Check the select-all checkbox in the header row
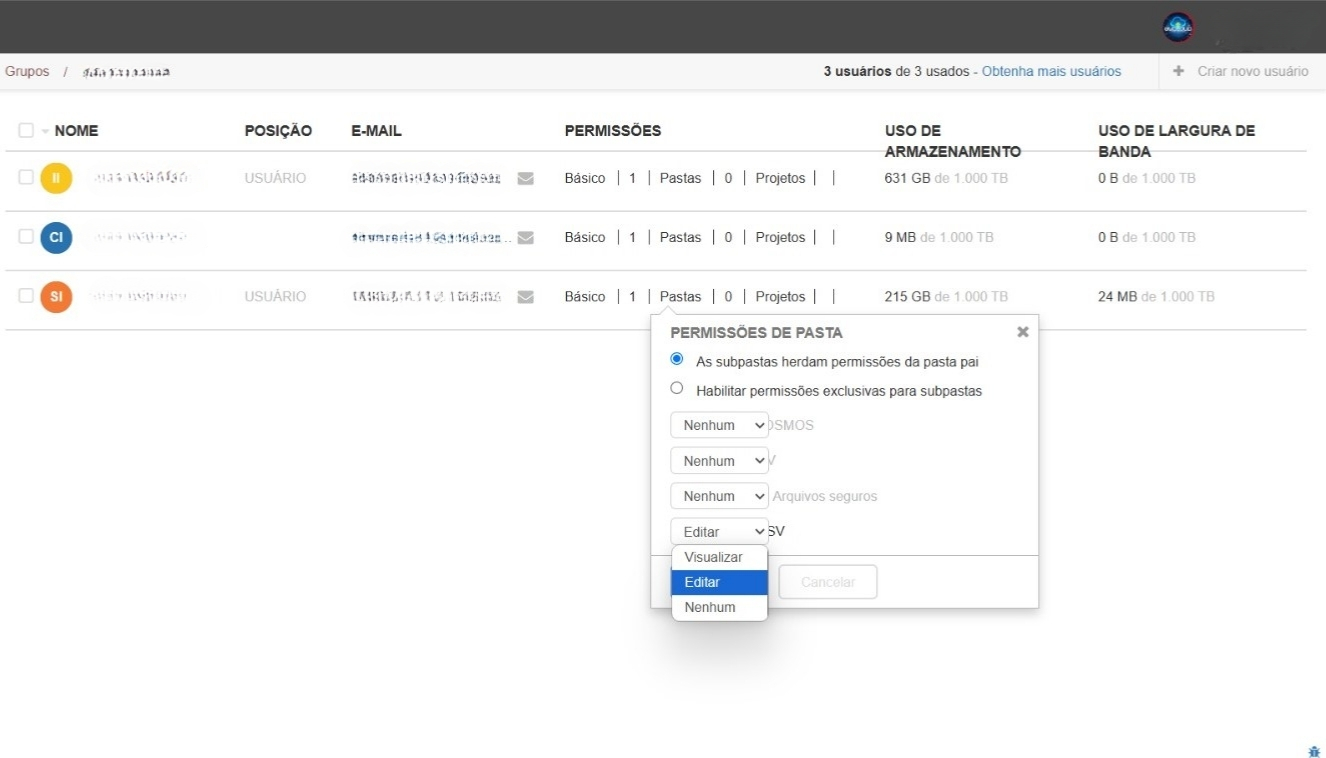Viewport: 1326px width, 758px height. click(x=26, y=130)
